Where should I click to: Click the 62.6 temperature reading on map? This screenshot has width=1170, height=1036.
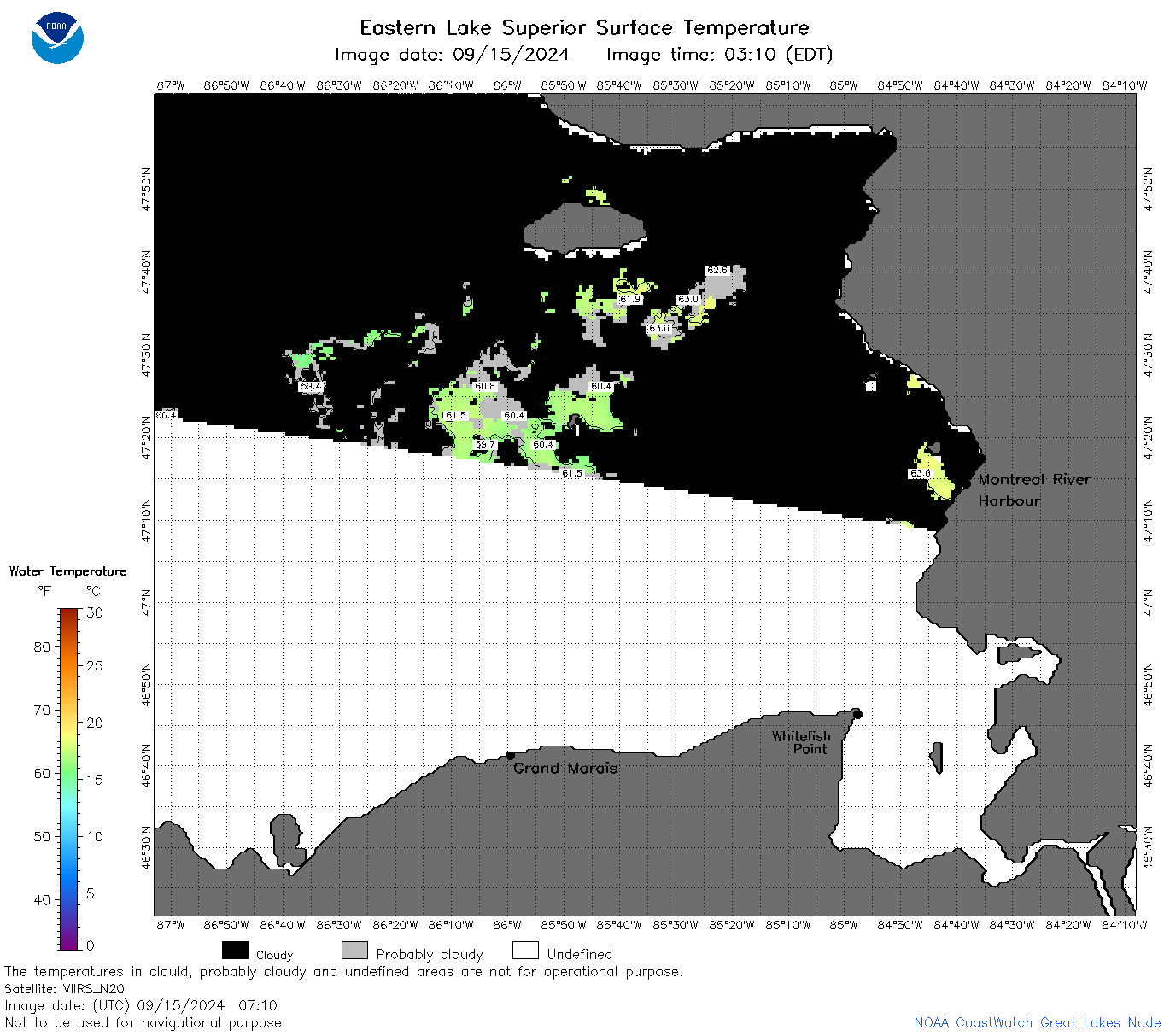717,270
